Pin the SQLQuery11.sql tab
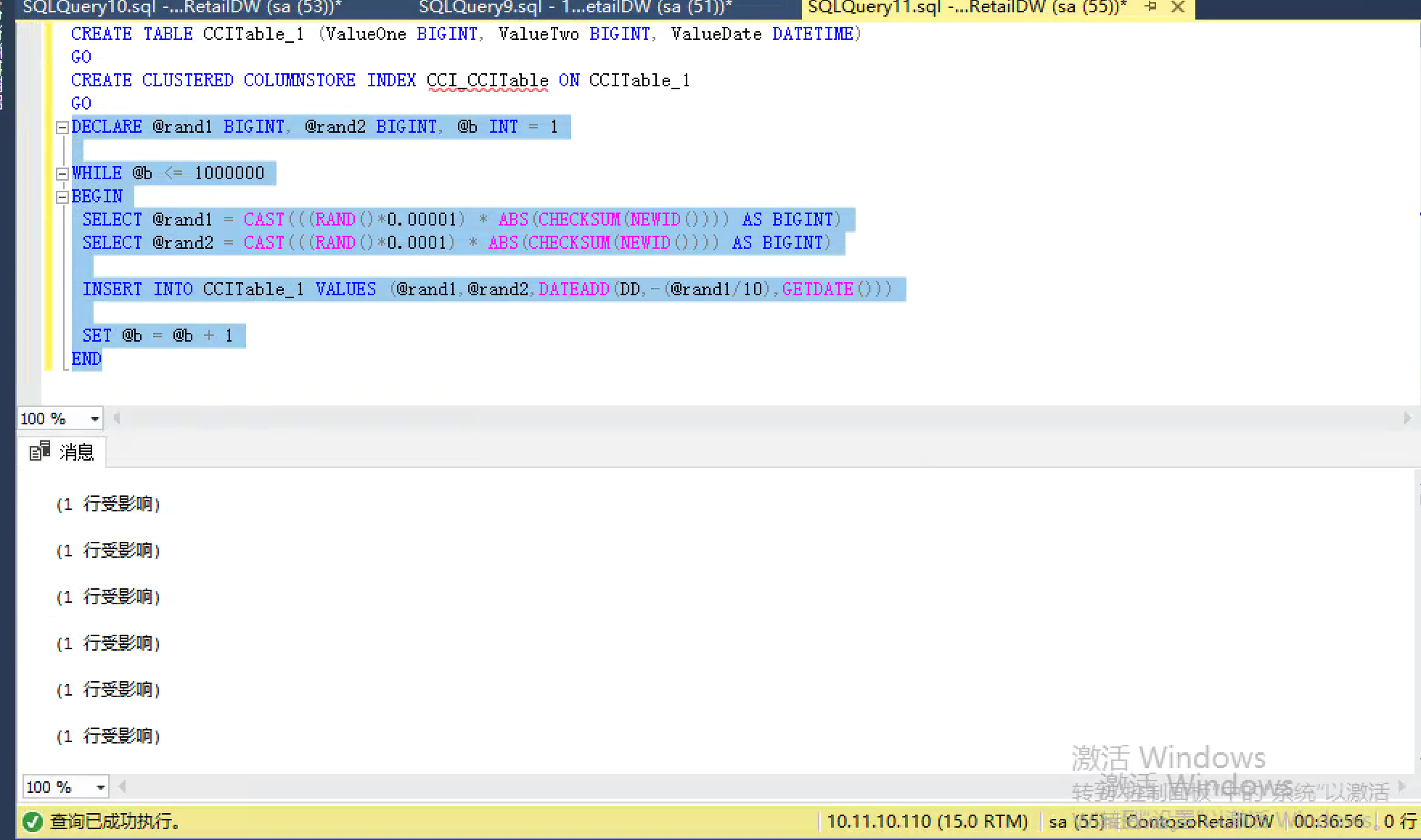This screenshot has height=840, width=1421. tap(1151, 7)
